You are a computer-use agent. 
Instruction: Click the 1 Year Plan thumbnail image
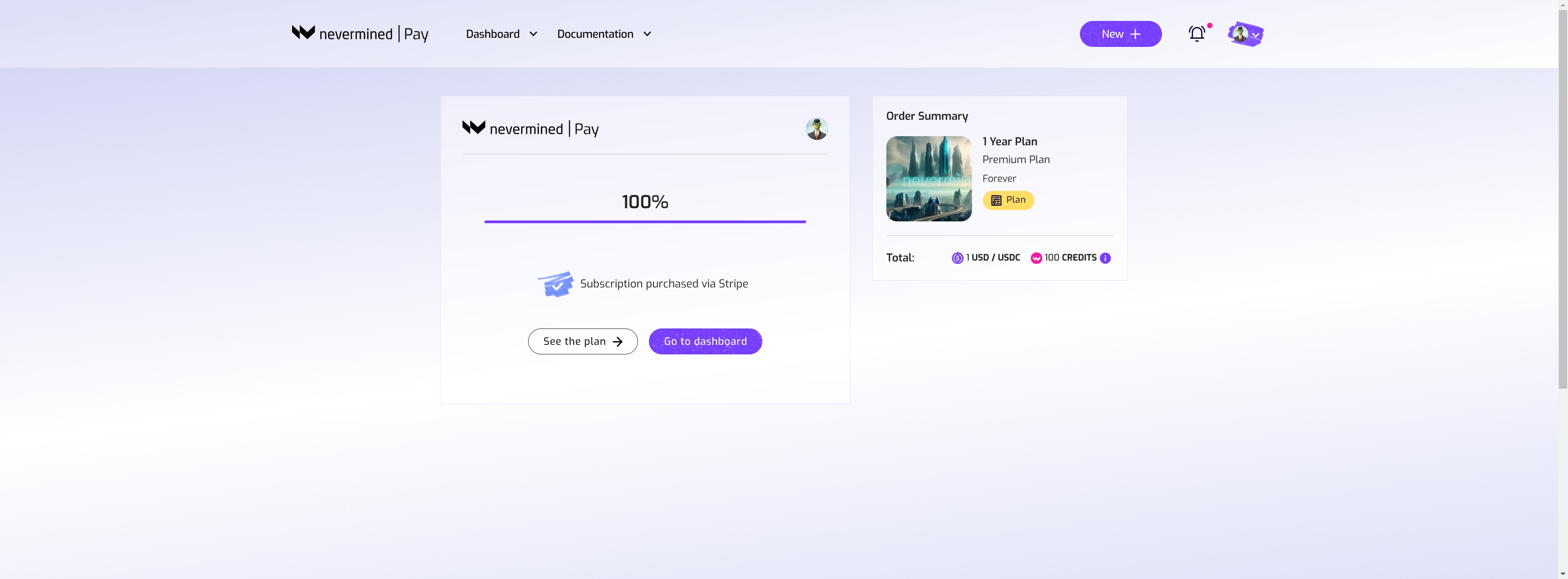point(928,179)
